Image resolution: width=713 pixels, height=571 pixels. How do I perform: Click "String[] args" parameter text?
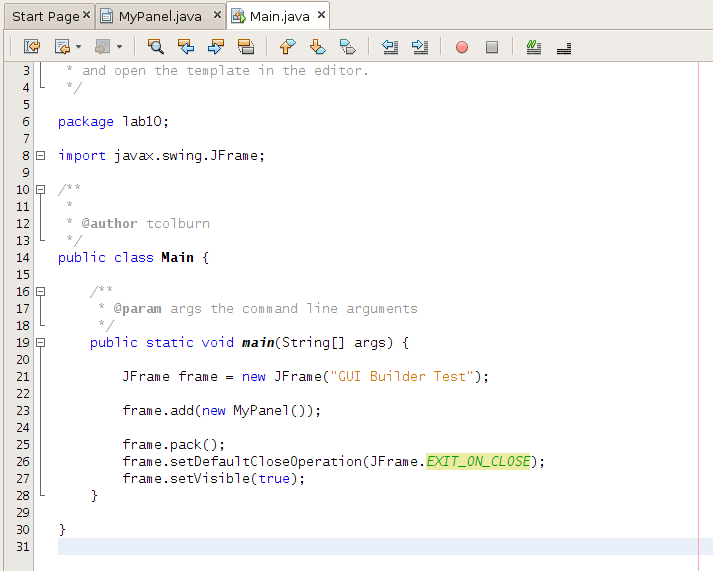(337, 342)
